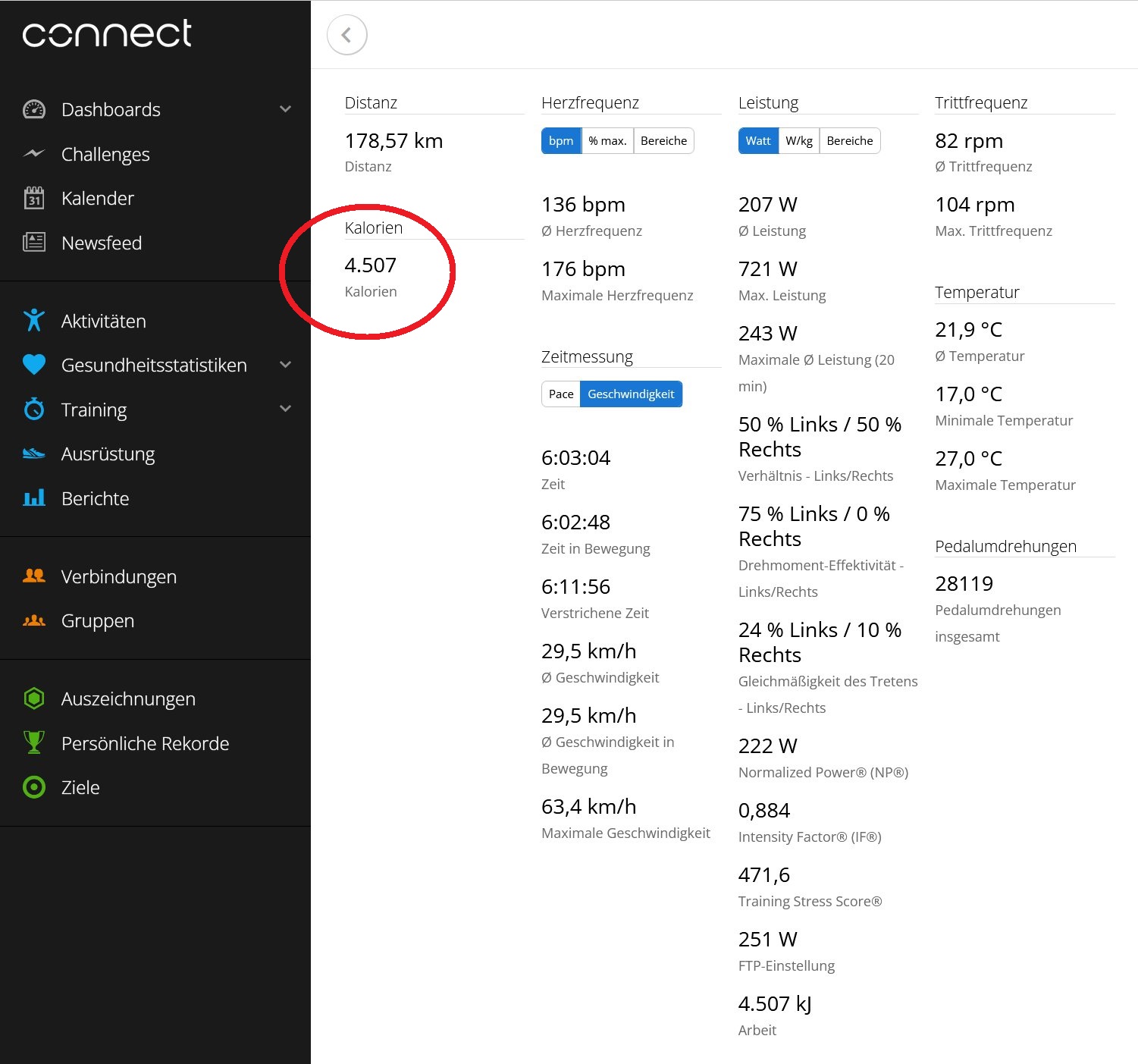Open Challenges in the sidebar
Screen dimensions: 1138x1064
(x=105, y=154)
